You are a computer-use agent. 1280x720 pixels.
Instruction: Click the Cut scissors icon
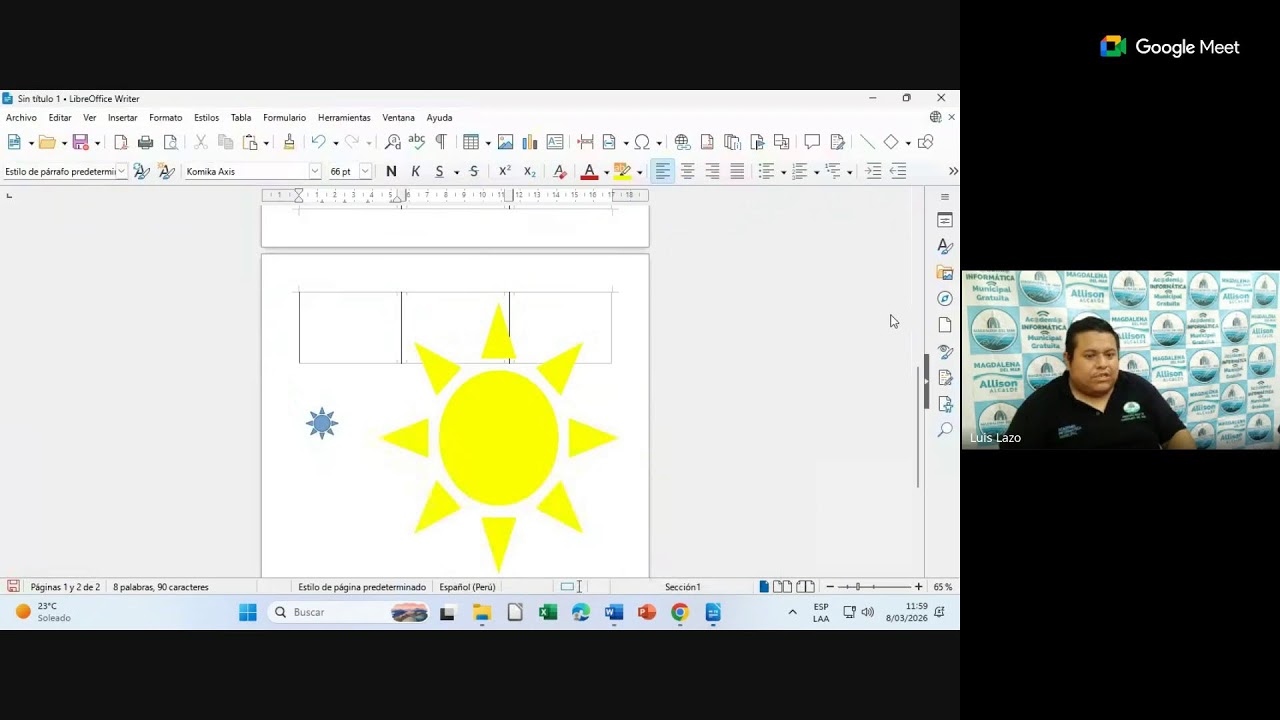201,142
